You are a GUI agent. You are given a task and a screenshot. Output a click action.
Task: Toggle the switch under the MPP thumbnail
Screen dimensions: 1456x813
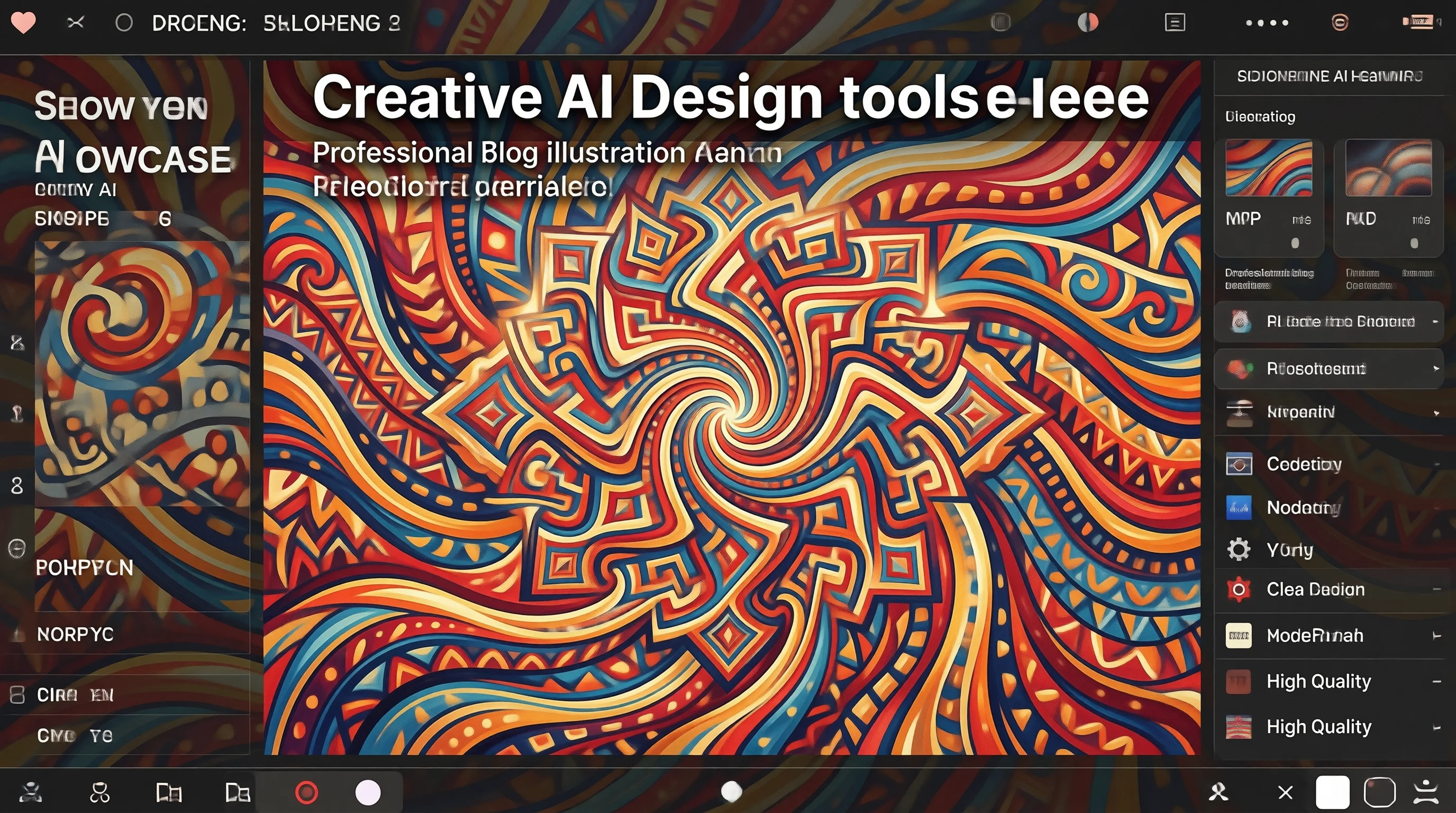(1295, 243)
